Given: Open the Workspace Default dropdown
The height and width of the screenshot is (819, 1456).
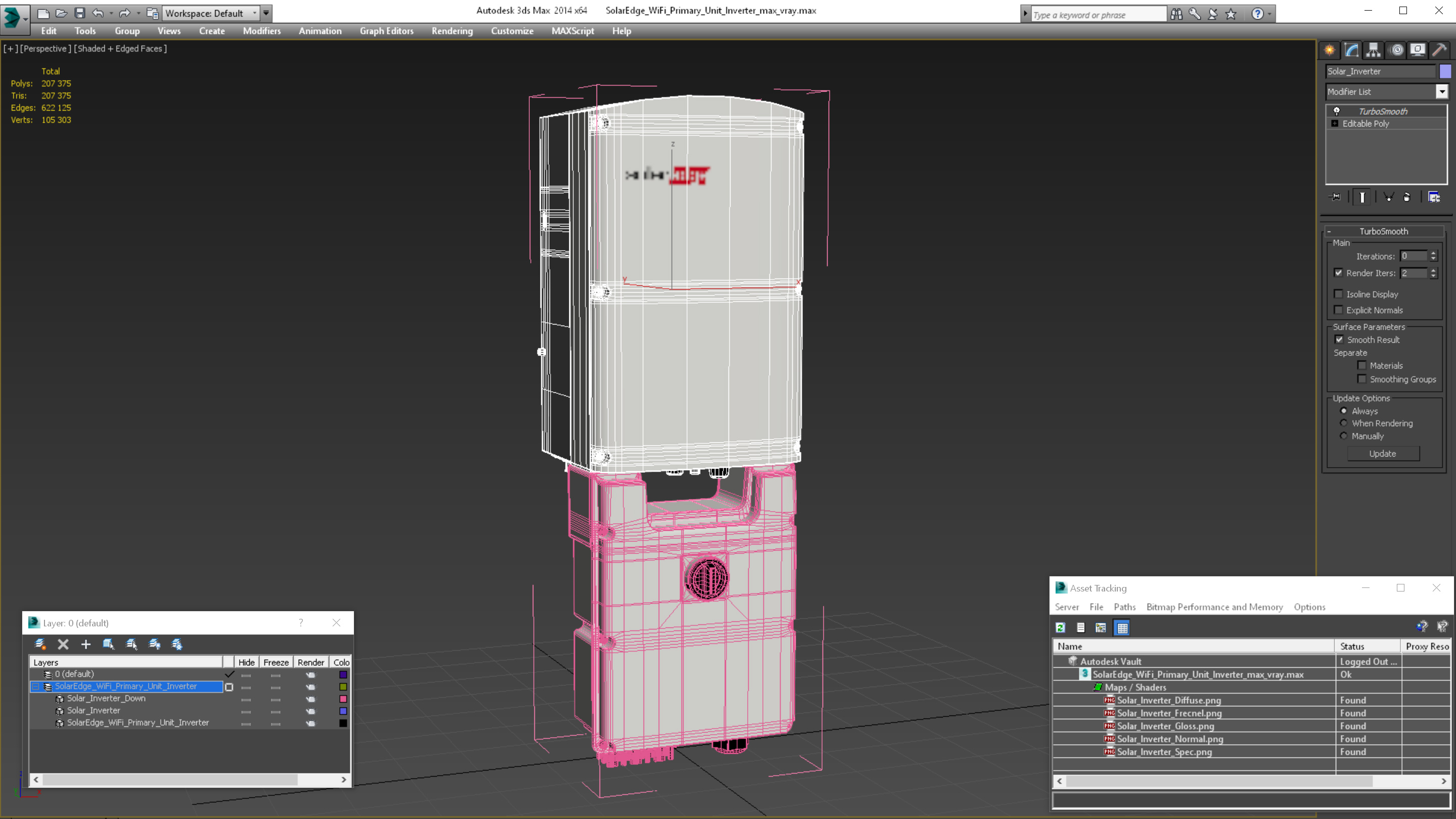Looking at the screenshot, I should [x=210, y=13].
